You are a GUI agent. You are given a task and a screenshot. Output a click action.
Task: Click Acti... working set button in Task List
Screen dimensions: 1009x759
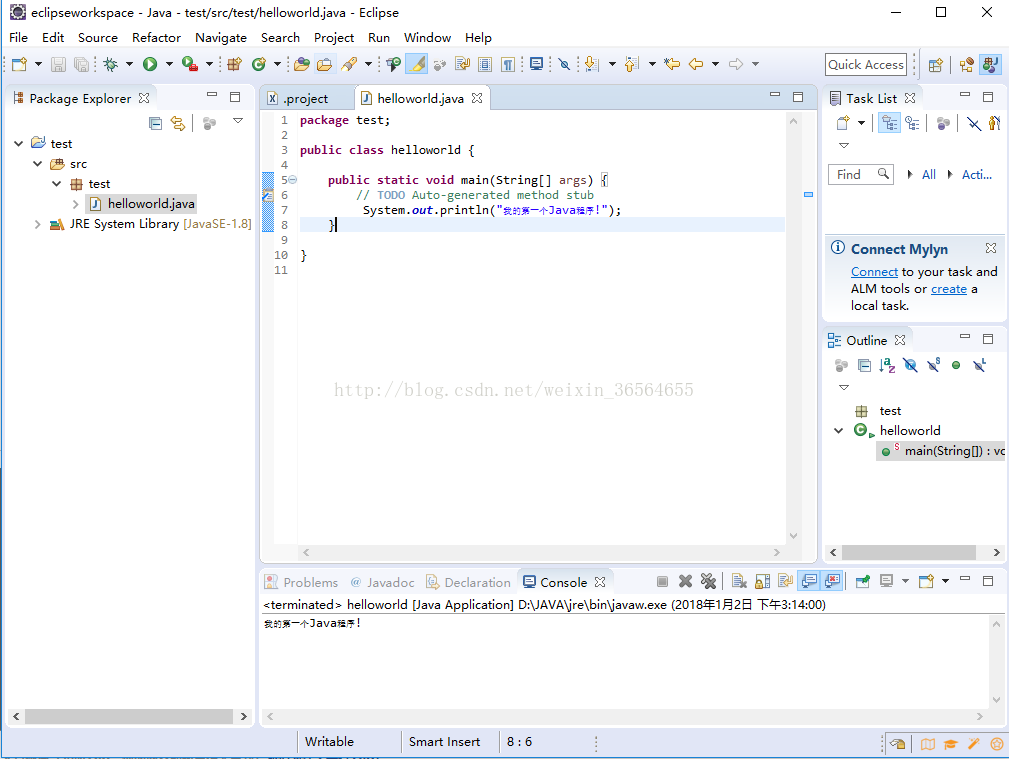(x=976, y=174)
